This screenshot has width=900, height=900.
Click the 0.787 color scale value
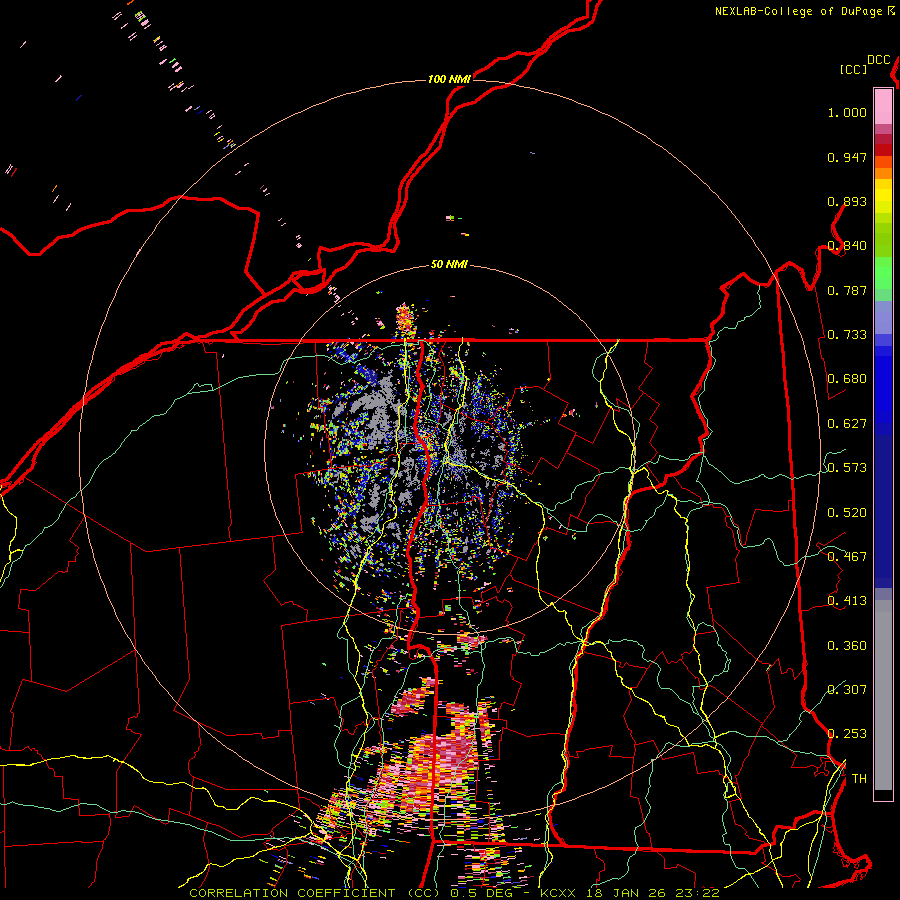847,290
